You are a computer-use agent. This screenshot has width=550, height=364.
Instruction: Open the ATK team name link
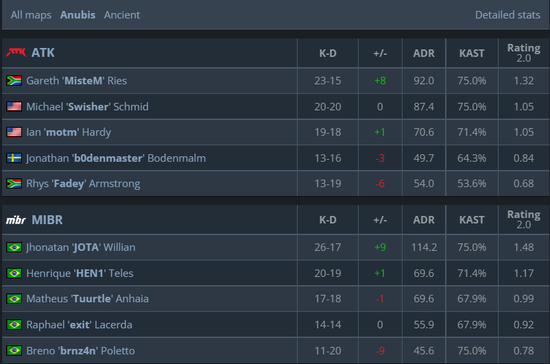(x=43, y=53)
